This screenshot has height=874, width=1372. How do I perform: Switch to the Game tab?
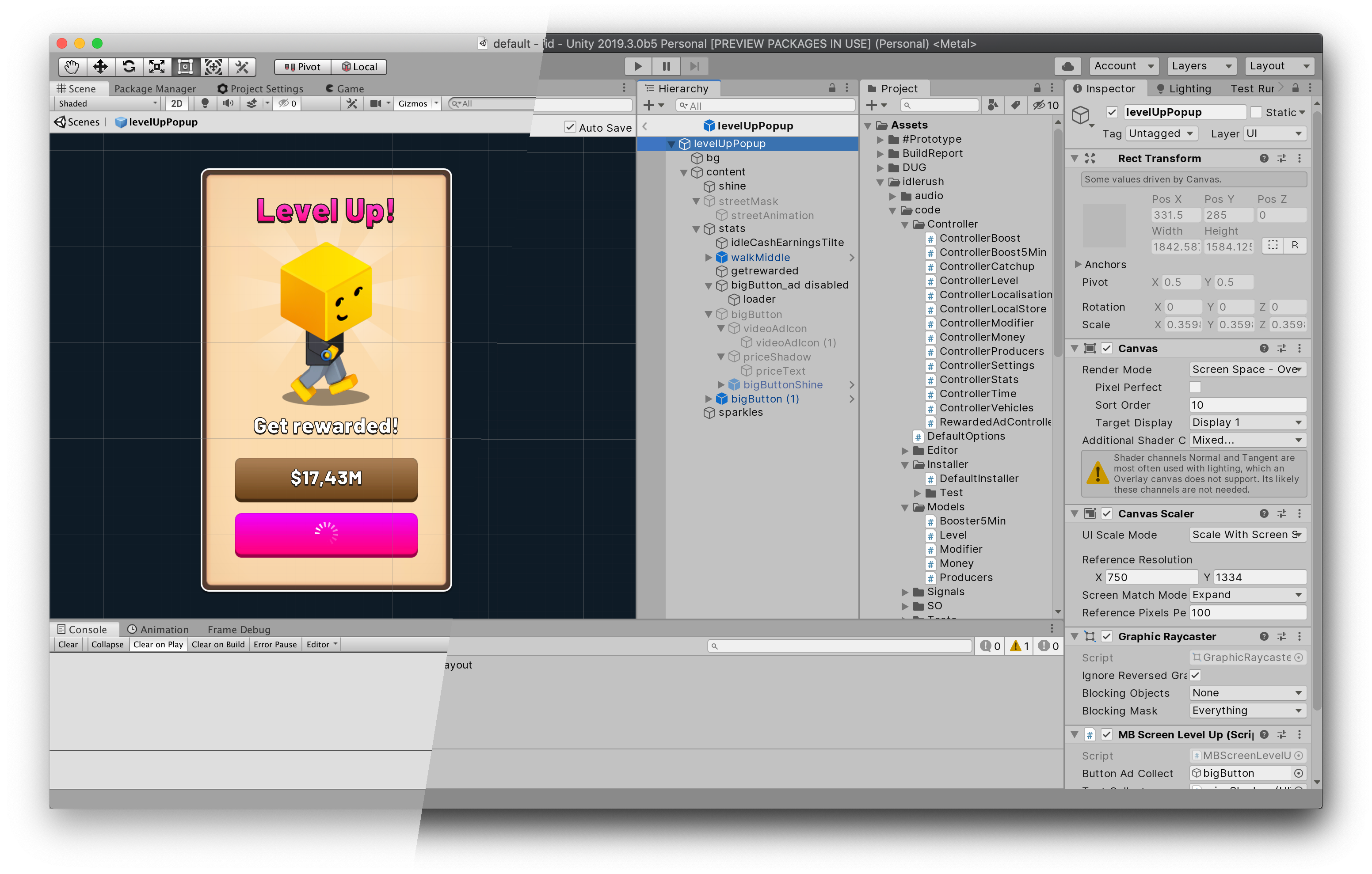[x=344, y=88]
